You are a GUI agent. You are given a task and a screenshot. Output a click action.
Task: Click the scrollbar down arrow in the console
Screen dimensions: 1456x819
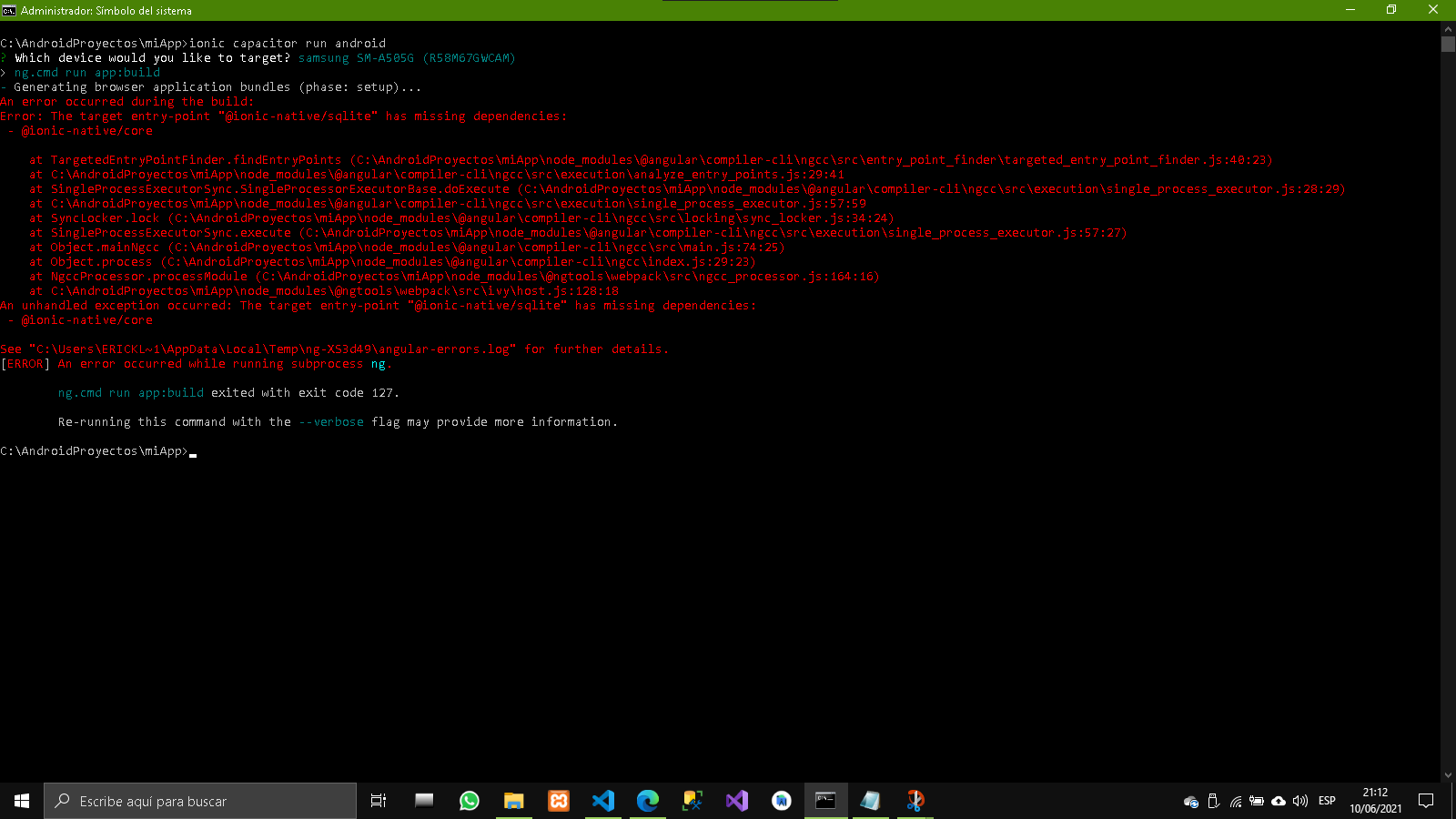point(1448,775)
